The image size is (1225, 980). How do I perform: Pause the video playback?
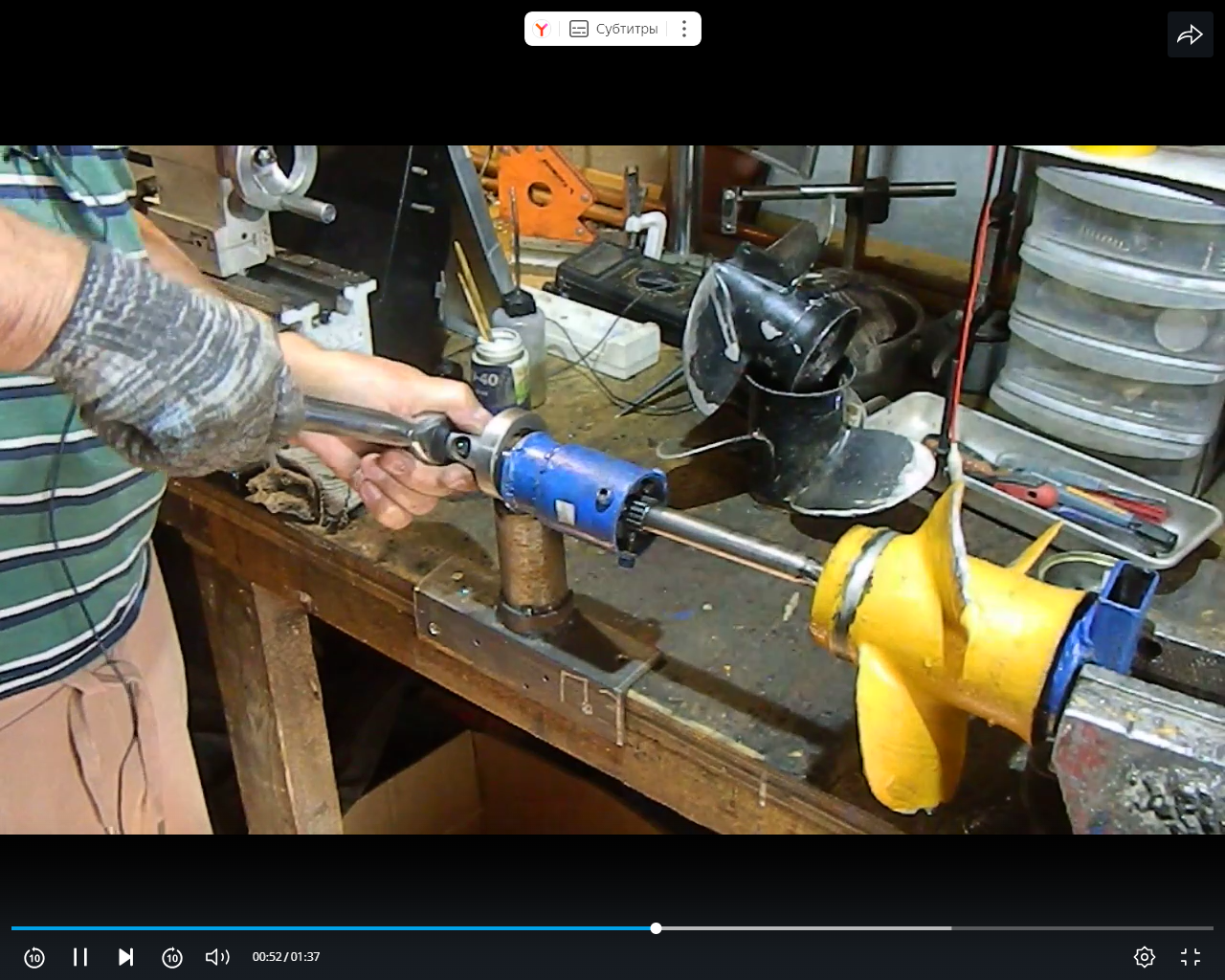pyautogui.click(x=80, y=957)
